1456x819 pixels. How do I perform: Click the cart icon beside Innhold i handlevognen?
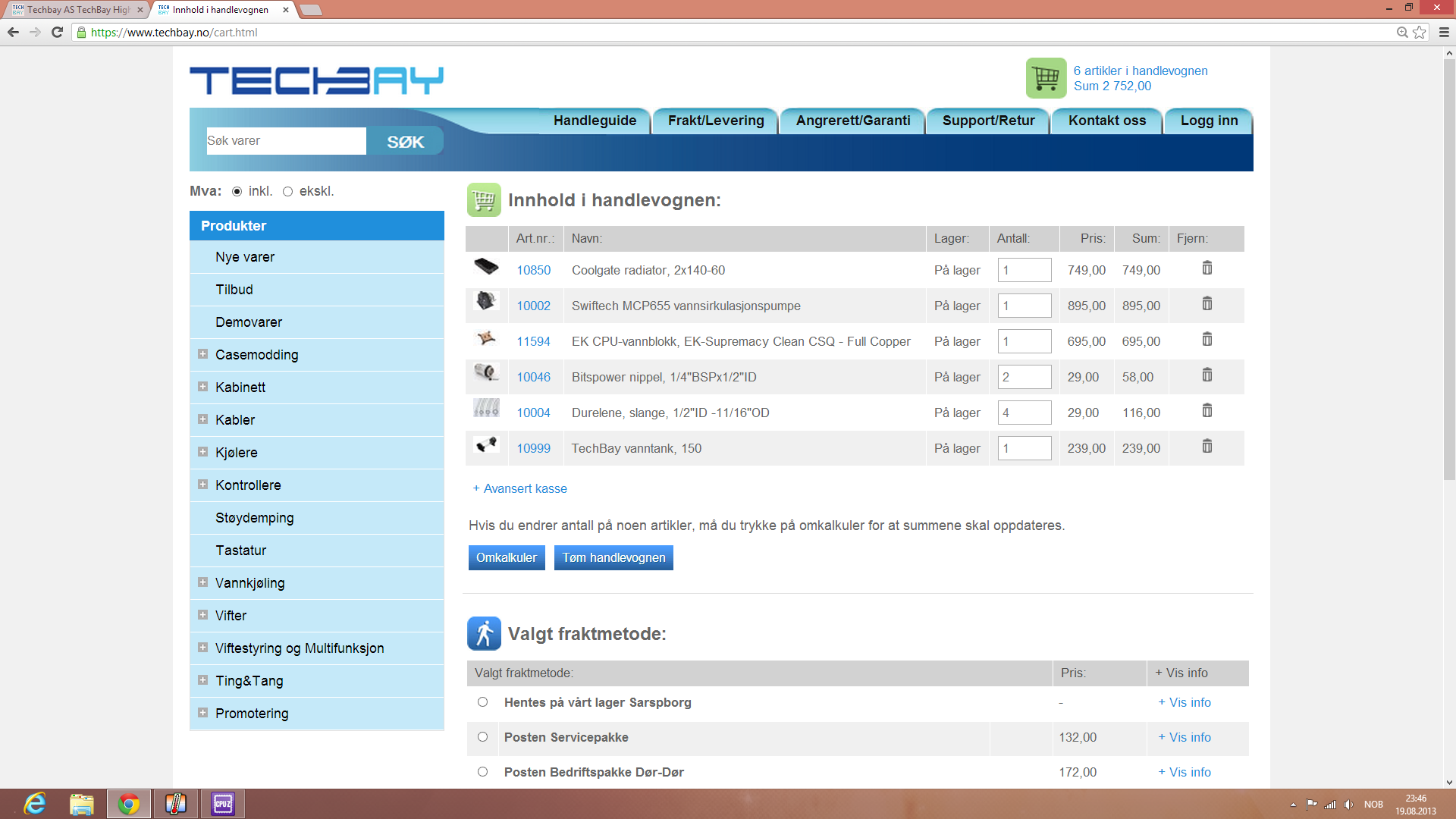click(484, 200)
